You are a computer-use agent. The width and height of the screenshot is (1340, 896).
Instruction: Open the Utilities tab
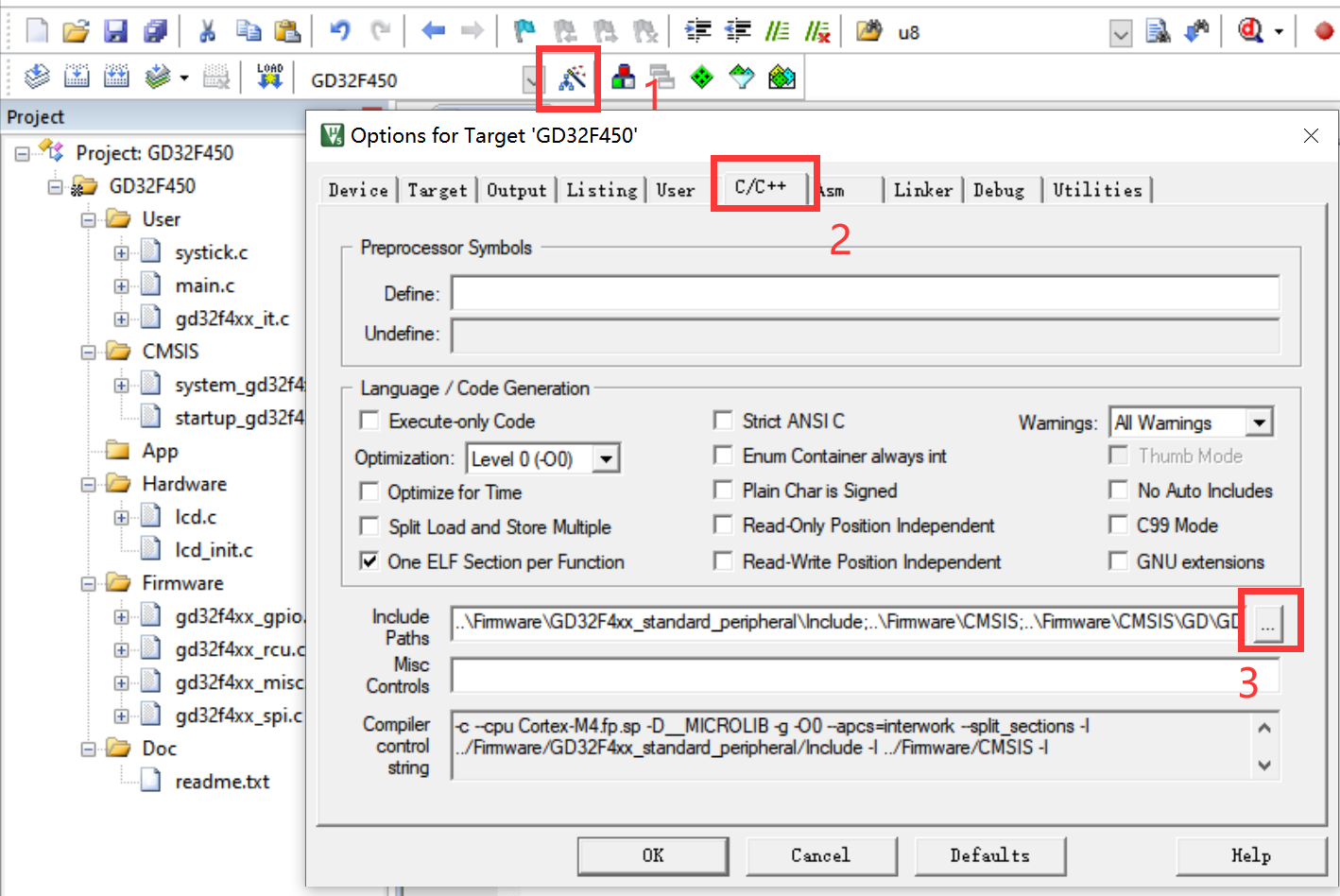pyautogui.click(x=1097, y=190)
